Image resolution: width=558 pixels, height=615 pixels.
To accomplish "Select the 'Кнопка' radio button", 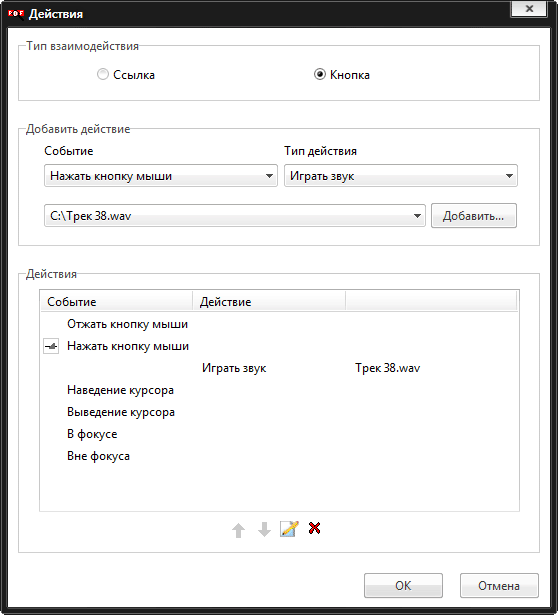I will [320, 75].
